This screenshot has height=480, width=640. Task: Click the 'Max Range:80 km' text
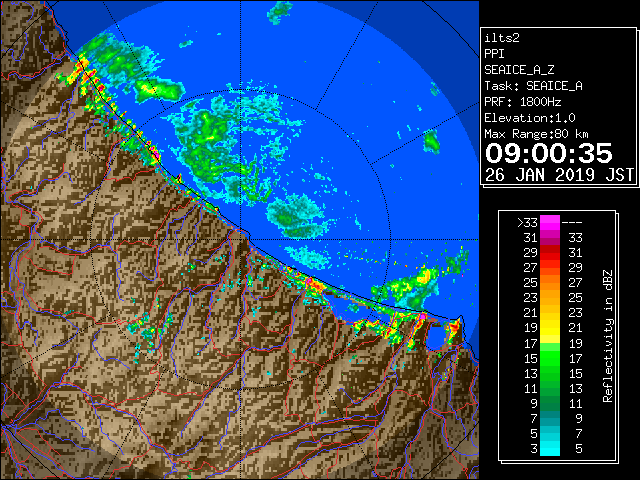tap(536, 134)
